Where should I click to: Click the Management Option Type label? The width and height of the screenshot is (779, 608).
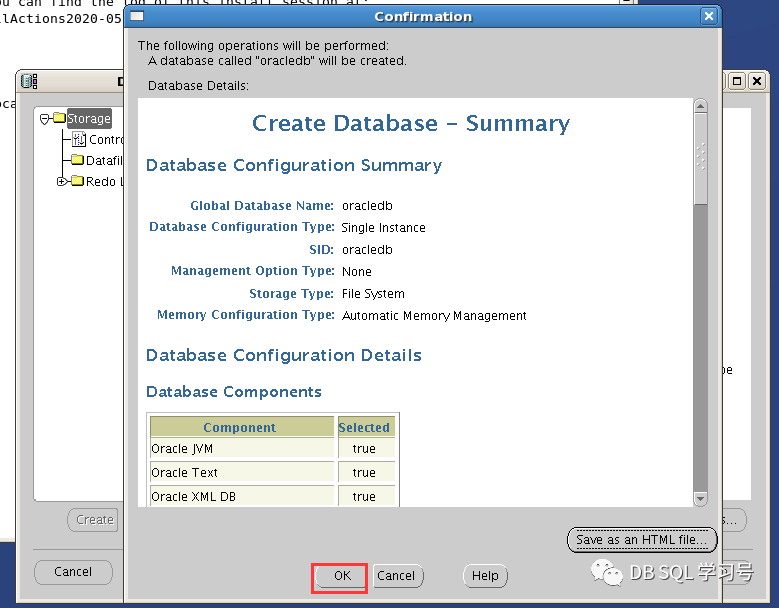(253, 271)
